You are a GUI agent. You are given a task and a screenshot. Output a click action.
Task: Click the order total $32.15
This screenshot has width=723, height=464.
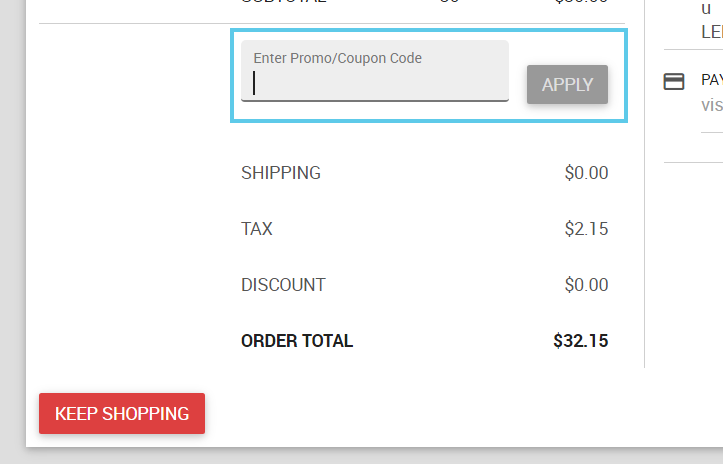(580, 341)
